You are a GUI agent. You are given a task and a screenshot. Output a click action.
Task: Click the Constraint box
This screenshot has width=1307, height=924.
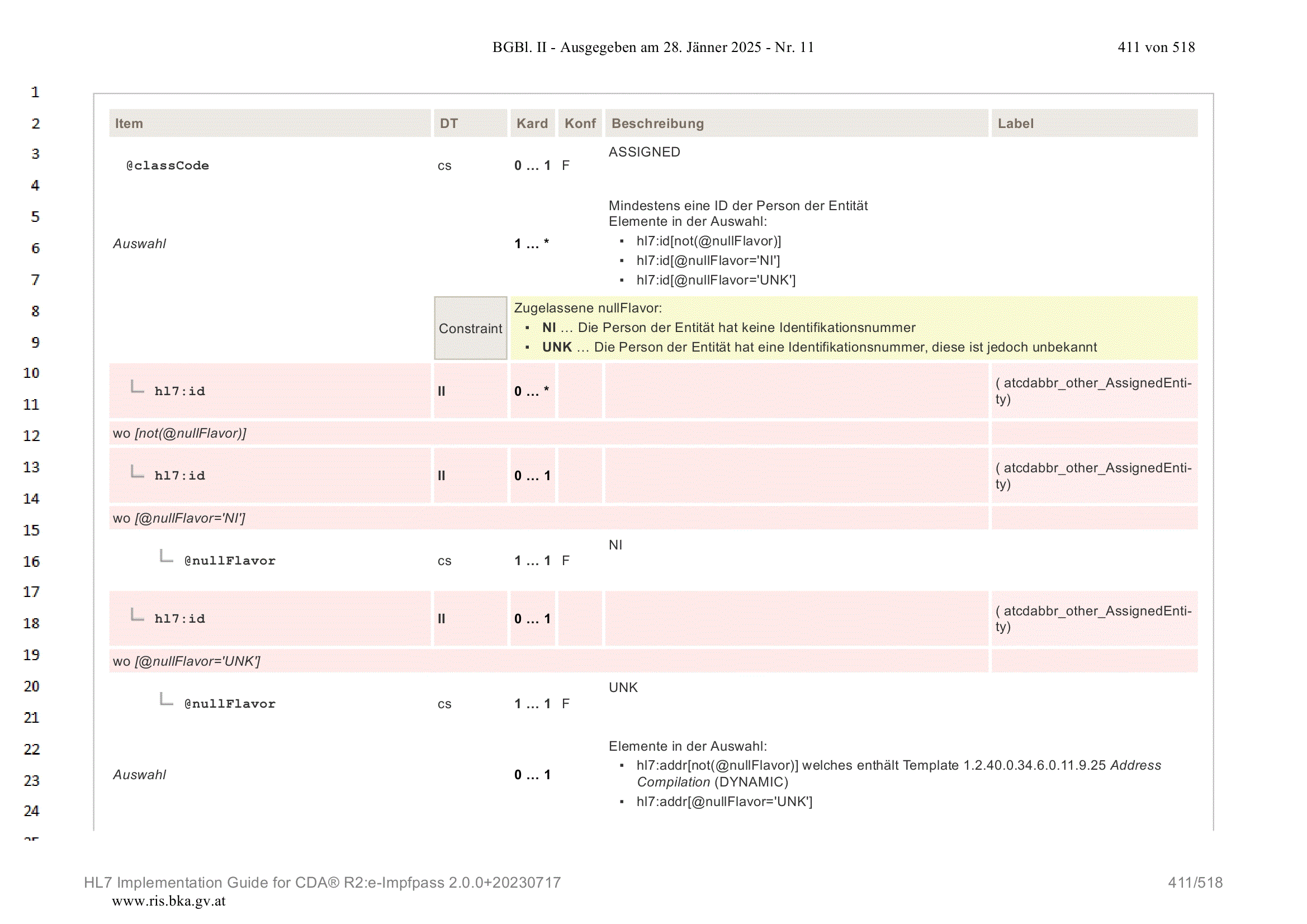[470, 329]
